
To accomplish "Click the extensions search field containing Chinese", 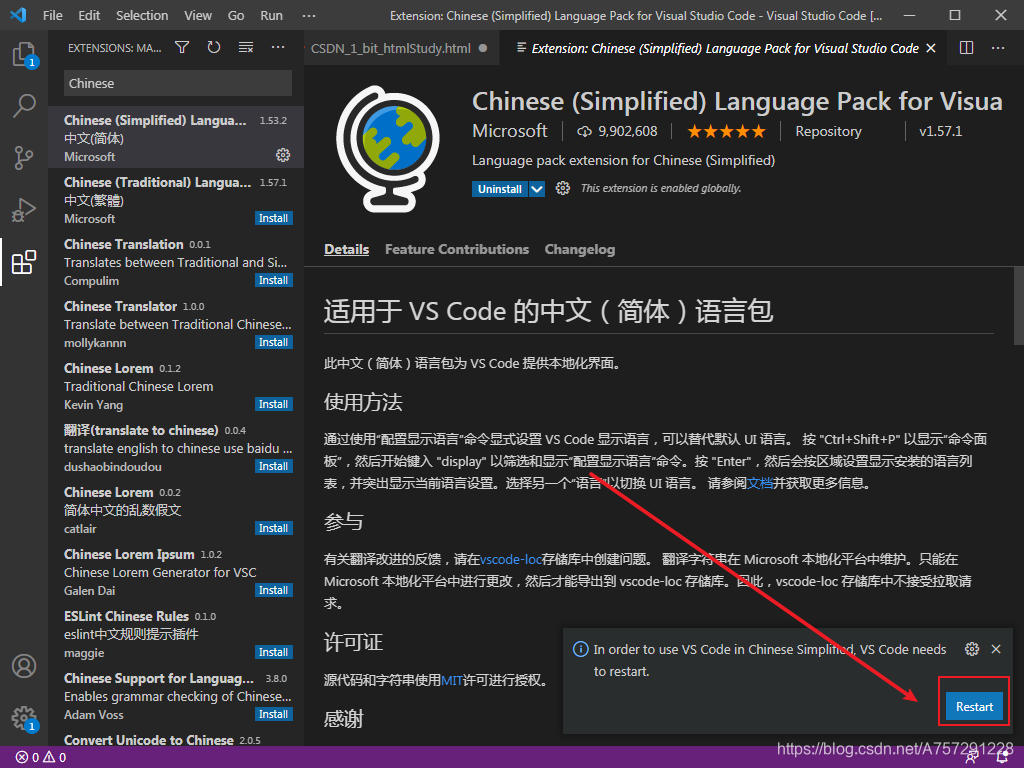I will 178,84.
